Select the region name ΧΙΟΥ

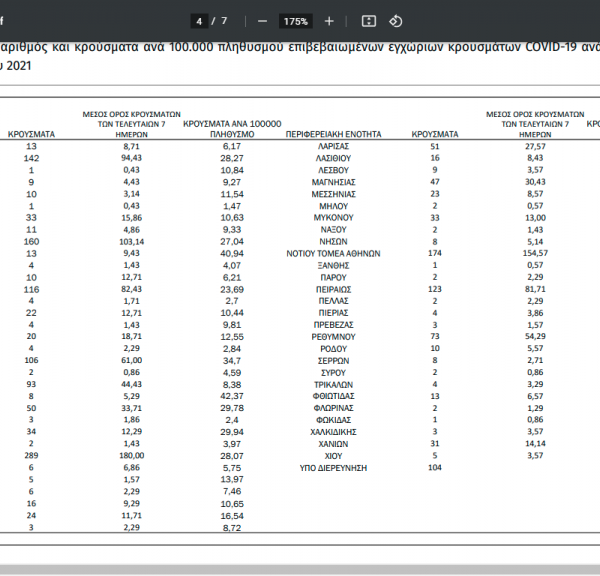(333, 456)
